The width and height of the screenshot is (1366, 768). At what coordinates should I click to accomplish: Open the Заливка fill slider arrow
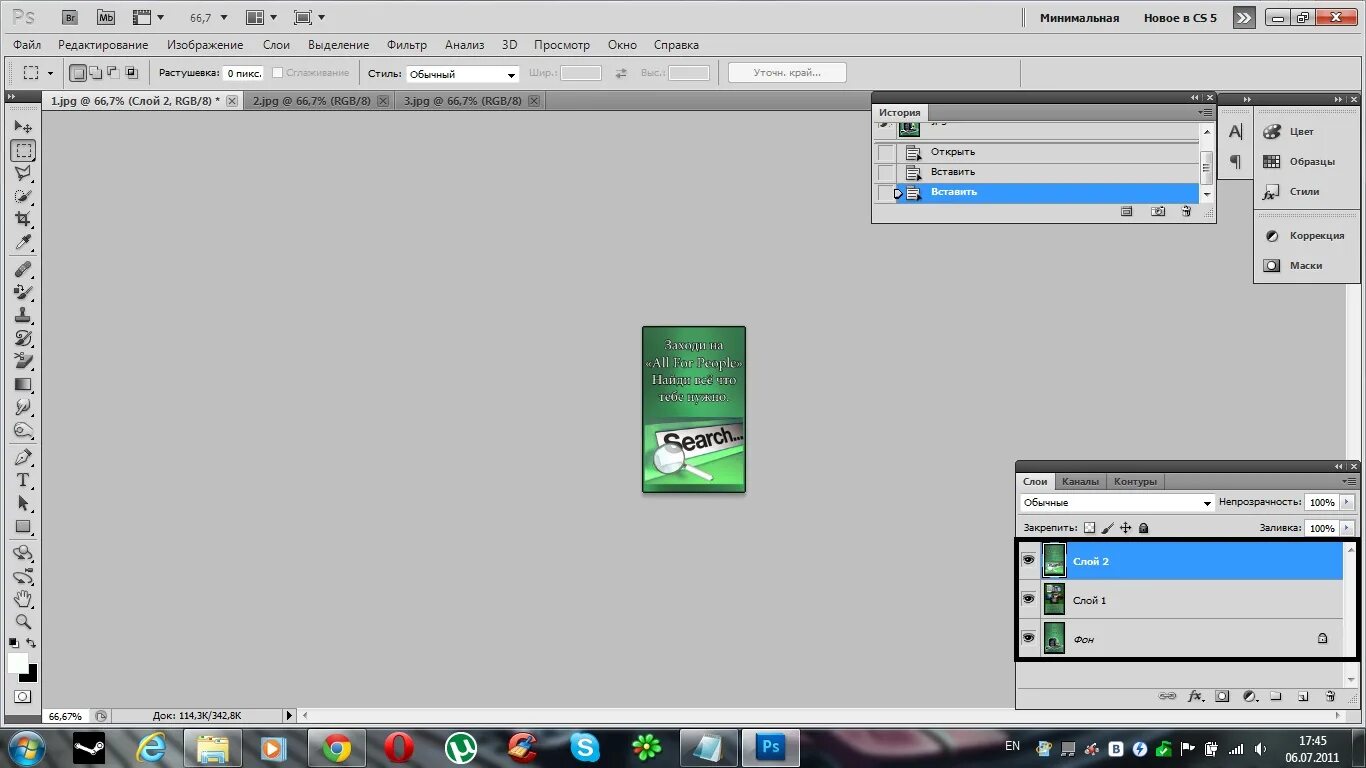[1347, 528]
